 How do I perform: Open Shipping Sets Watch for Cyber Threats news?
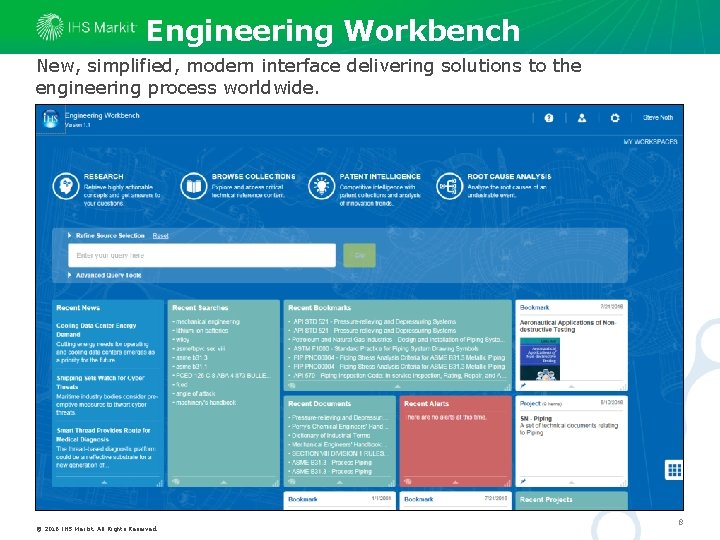coord(100,382)
